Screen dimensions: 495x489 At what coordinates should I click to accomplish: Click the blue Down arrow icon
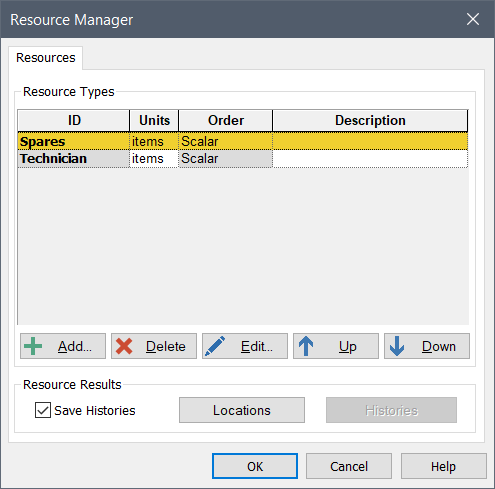coord(397,346)
